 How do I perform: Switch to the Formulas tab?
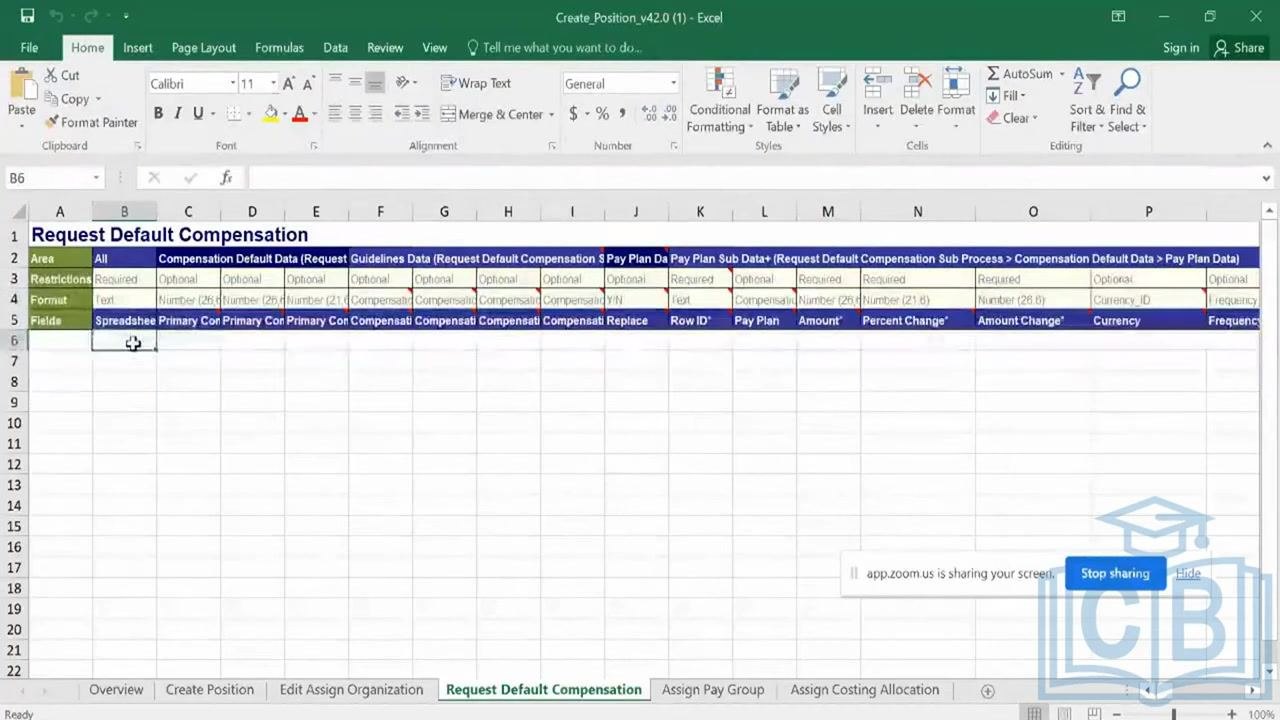279,47
